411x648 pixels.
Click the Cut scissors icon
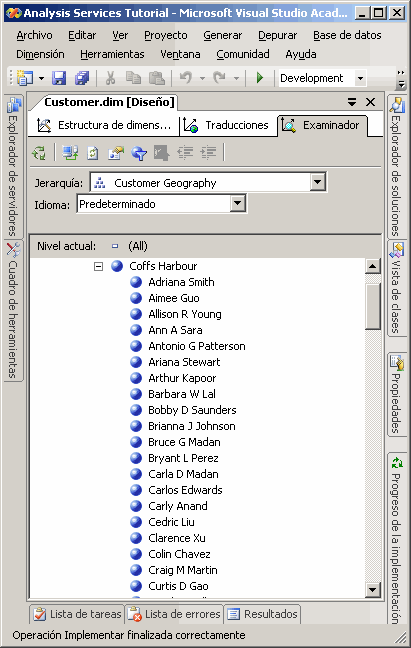coord(110,78)
